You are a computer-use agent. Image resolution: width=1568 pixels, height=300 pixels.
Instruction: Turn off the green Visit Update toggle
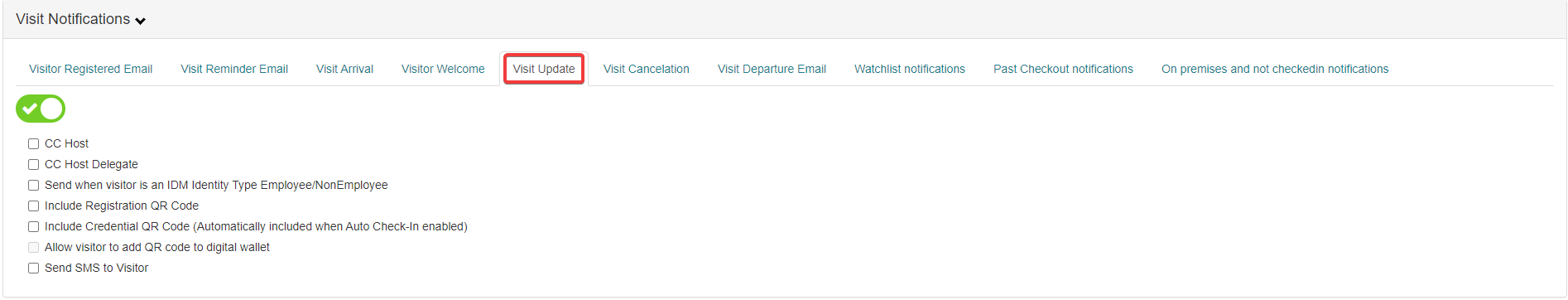pyautogui.click(x=41, y=109)
